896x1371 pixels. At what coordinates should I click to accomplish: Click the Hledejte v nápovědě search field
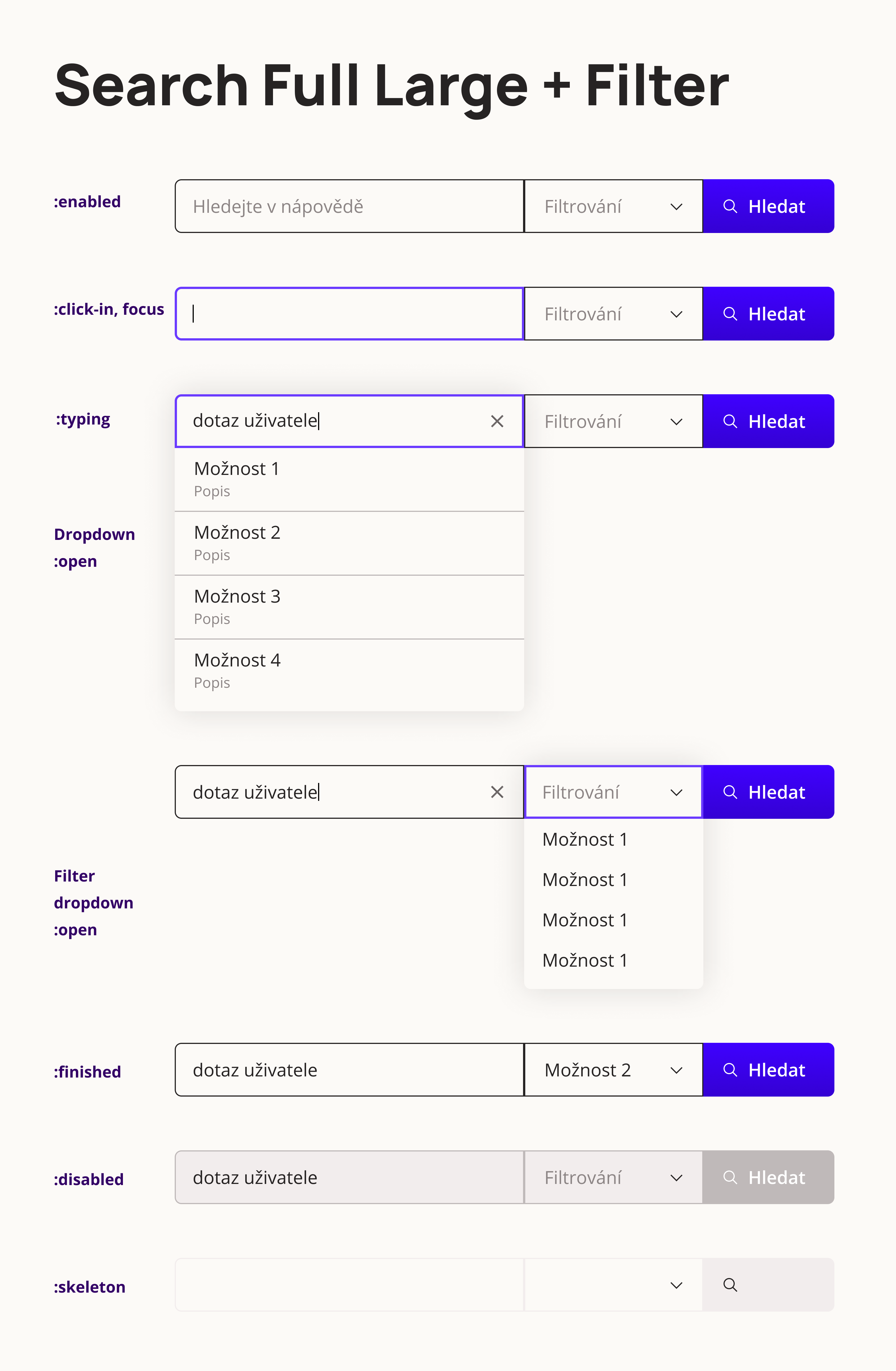[349, 206]
